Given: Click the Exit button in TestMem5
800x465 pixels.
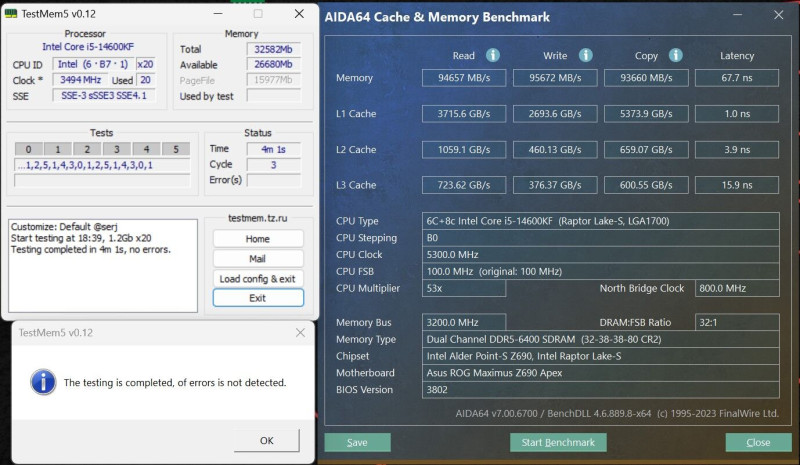Looking at the screenshot, I should (258, 298).
